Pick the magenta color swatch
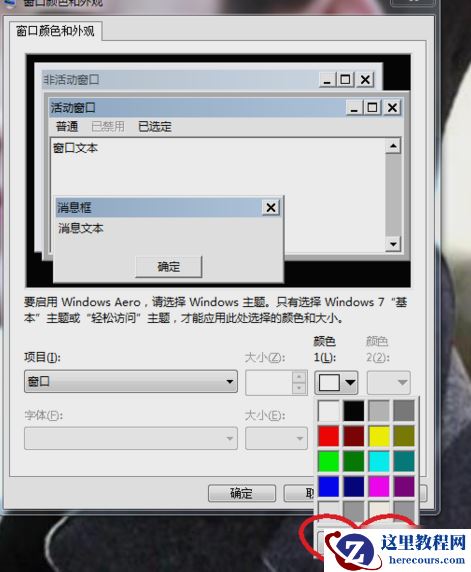471x572 pixels. click(x=379, y=487)
